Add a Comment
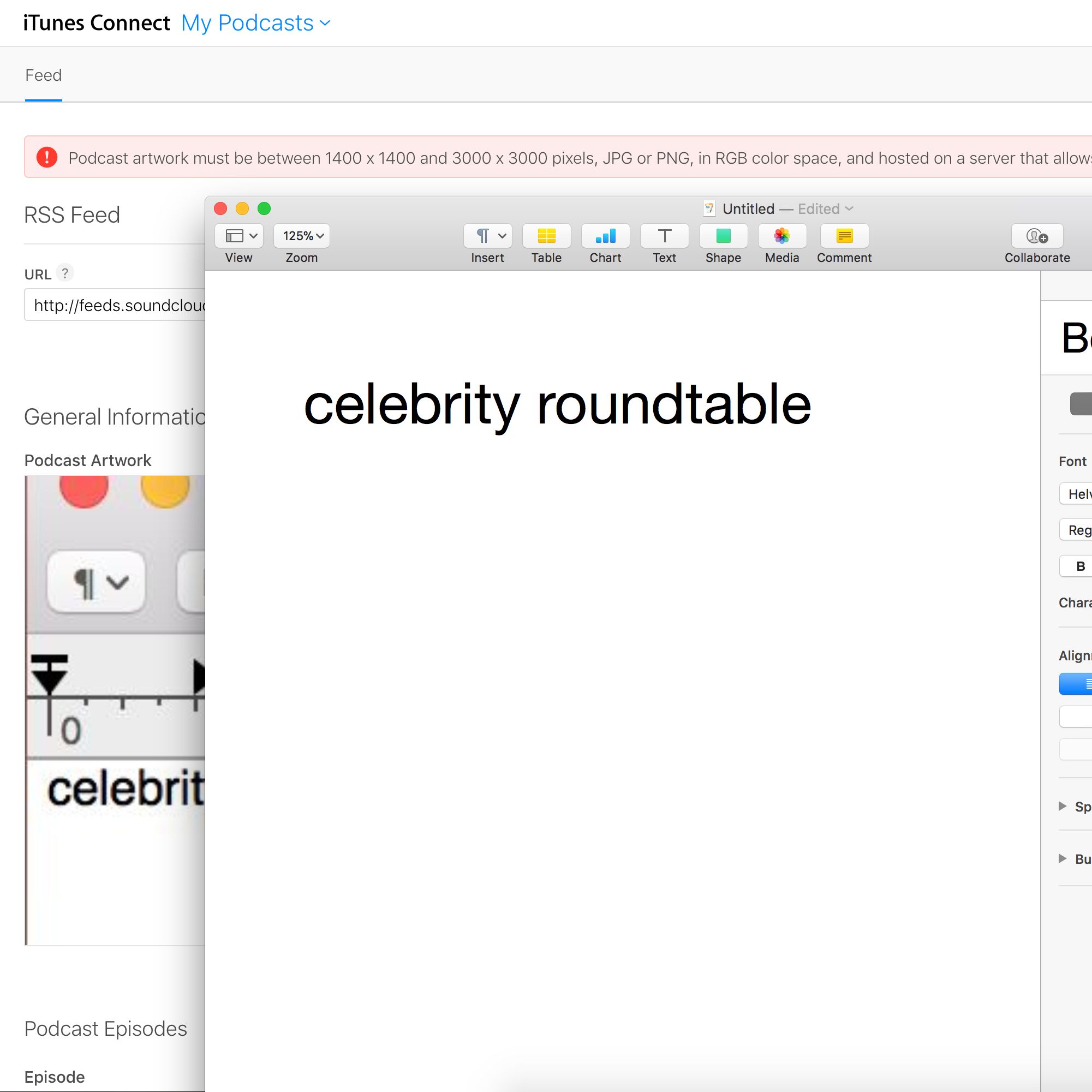The image size is (1092, 1092). pyautogui.click(x=844, y=236)
